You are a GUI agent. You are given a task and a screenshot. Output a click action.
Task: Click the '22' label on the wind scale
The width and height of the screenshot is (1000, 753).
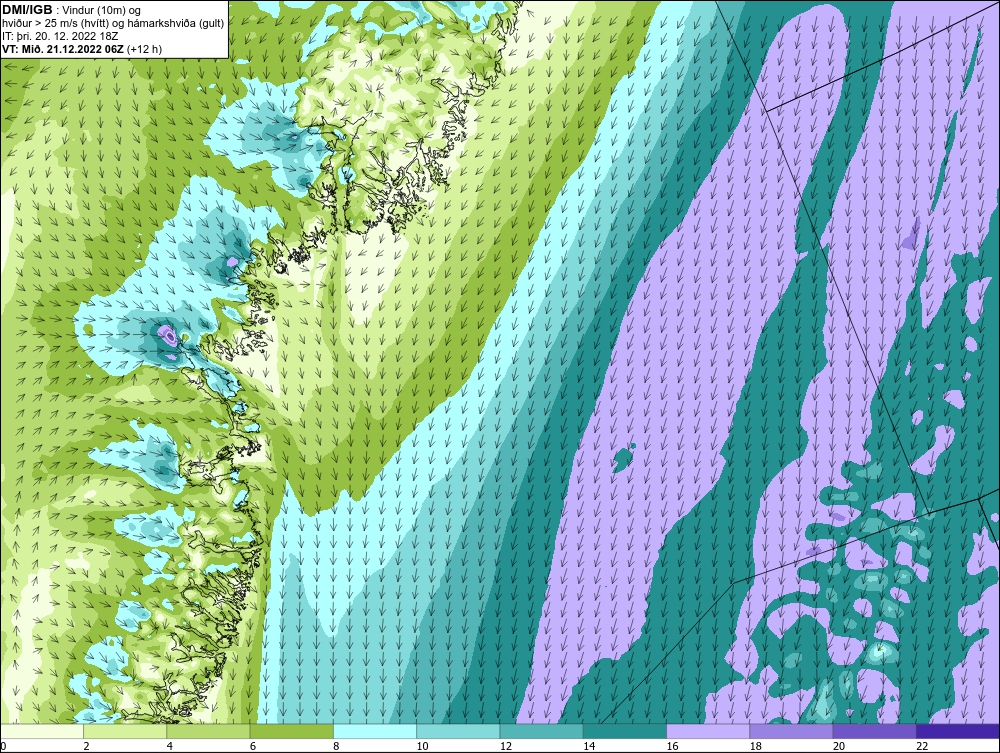point(922,747)
